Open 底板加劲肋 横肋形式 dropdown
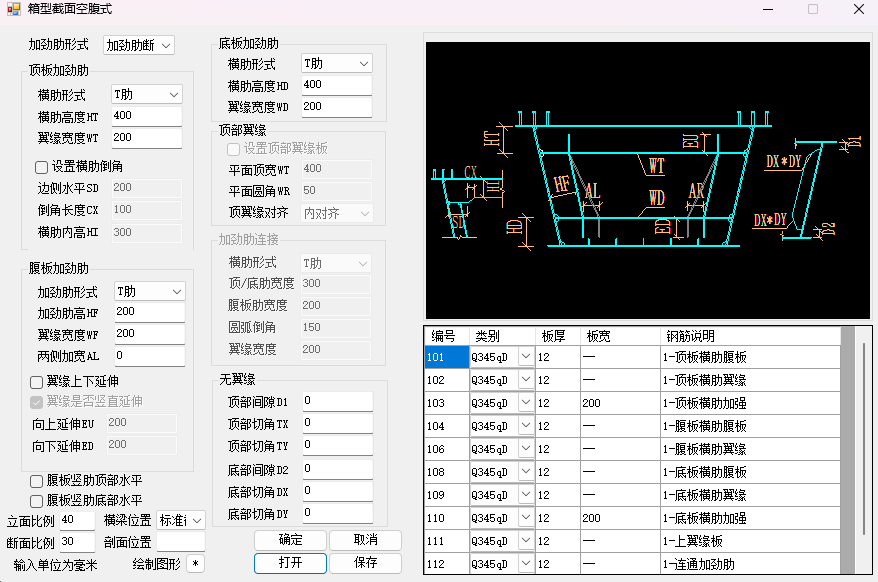878x582 pixels. pos(337,64)
